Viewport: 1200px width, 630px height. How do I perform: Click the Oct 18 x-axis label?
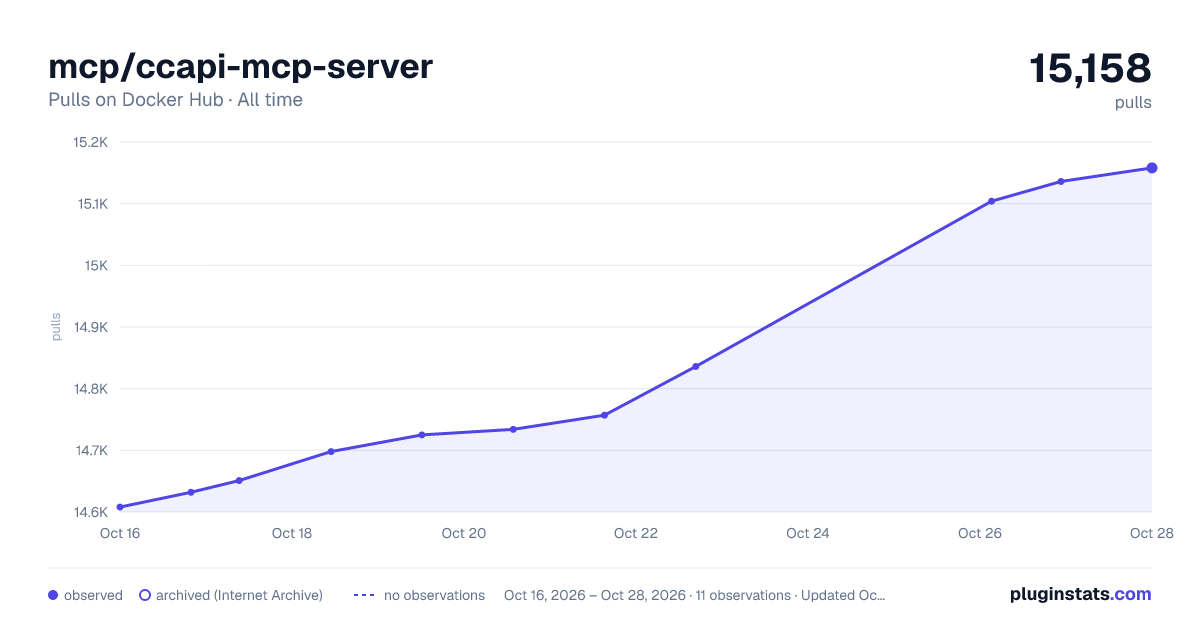292,533
